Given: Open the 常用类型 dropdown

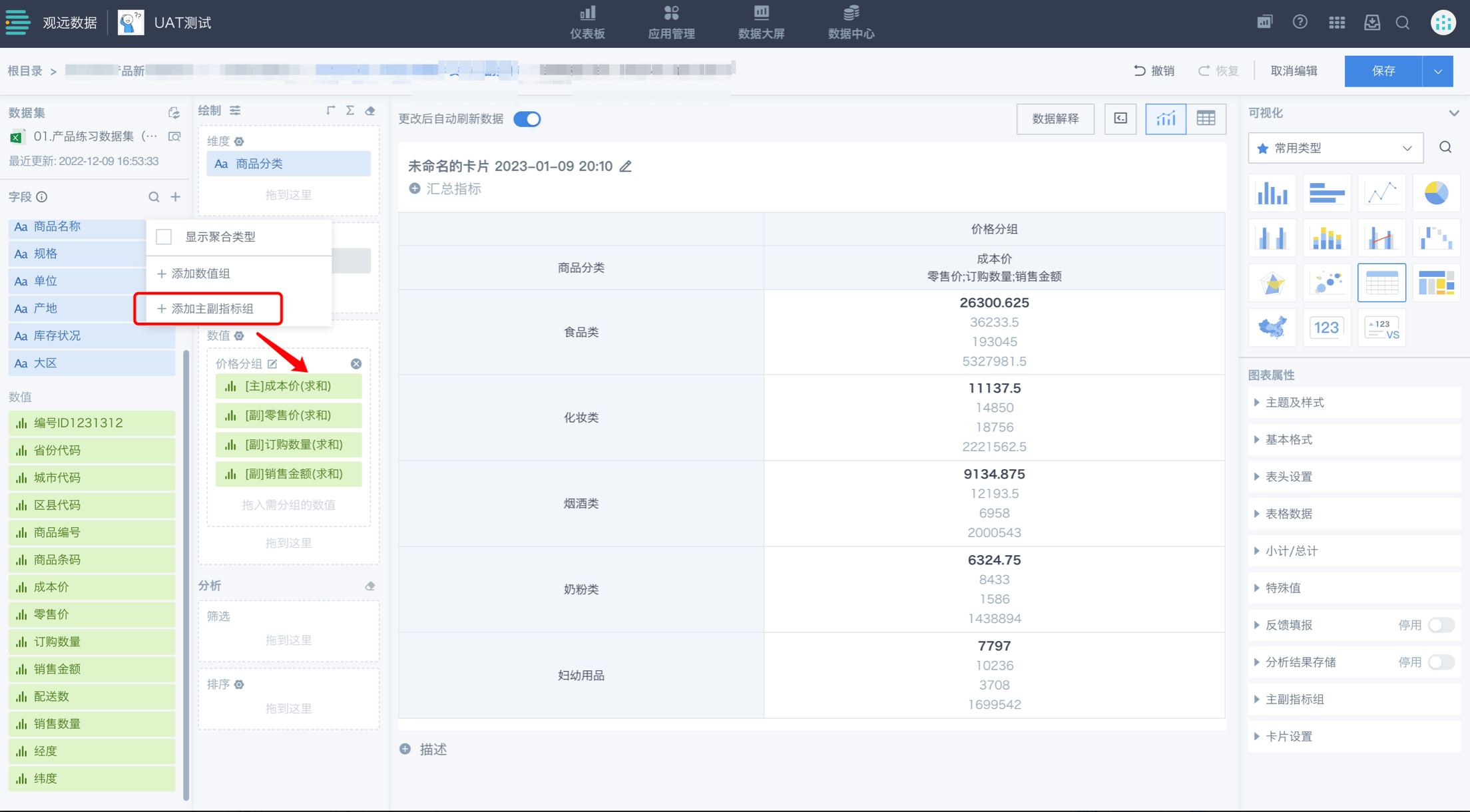Looking at the screenshot, I should pyautogui.click(x=1335, y=148).
